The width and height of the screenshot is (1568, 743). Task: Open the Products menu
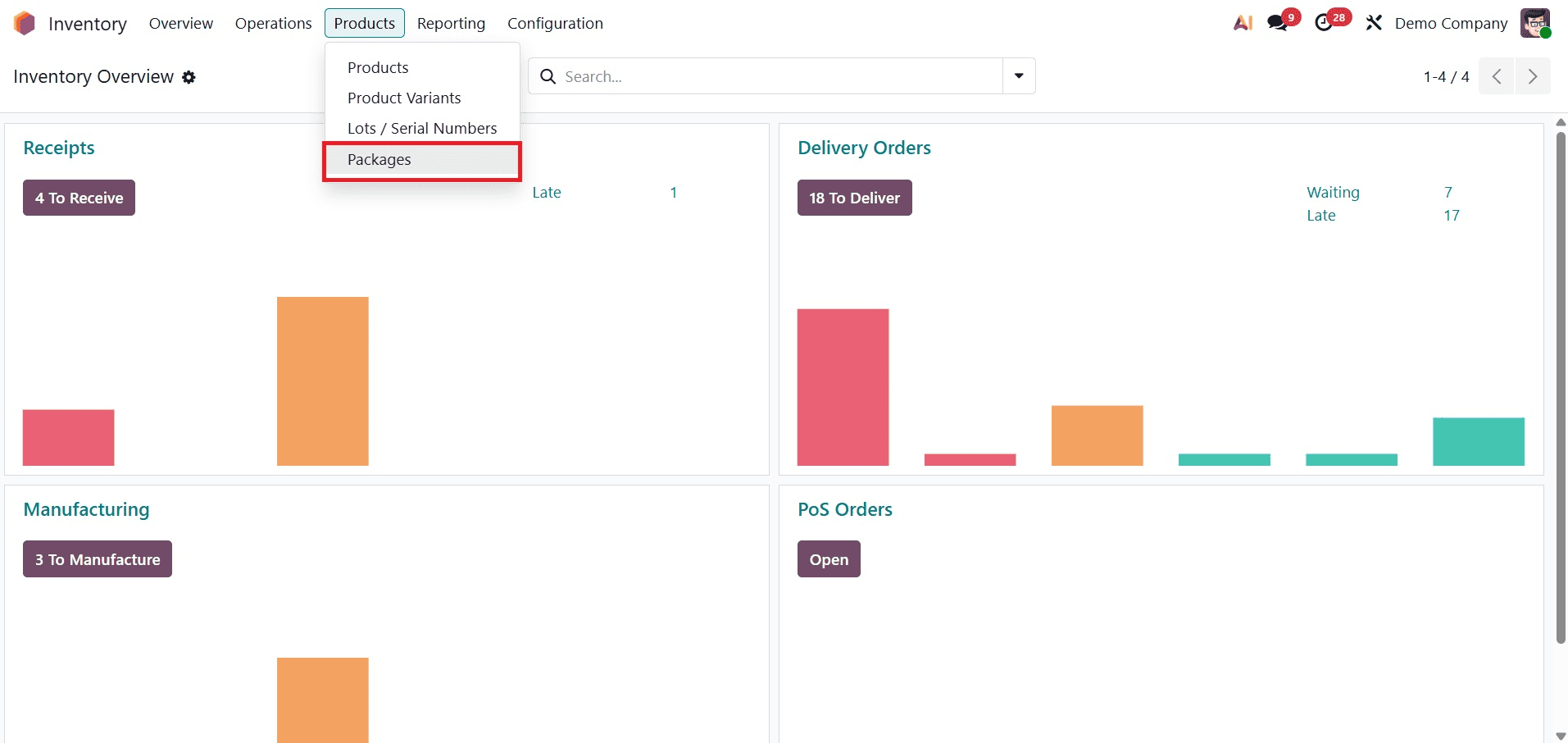(x=365, y=23)
